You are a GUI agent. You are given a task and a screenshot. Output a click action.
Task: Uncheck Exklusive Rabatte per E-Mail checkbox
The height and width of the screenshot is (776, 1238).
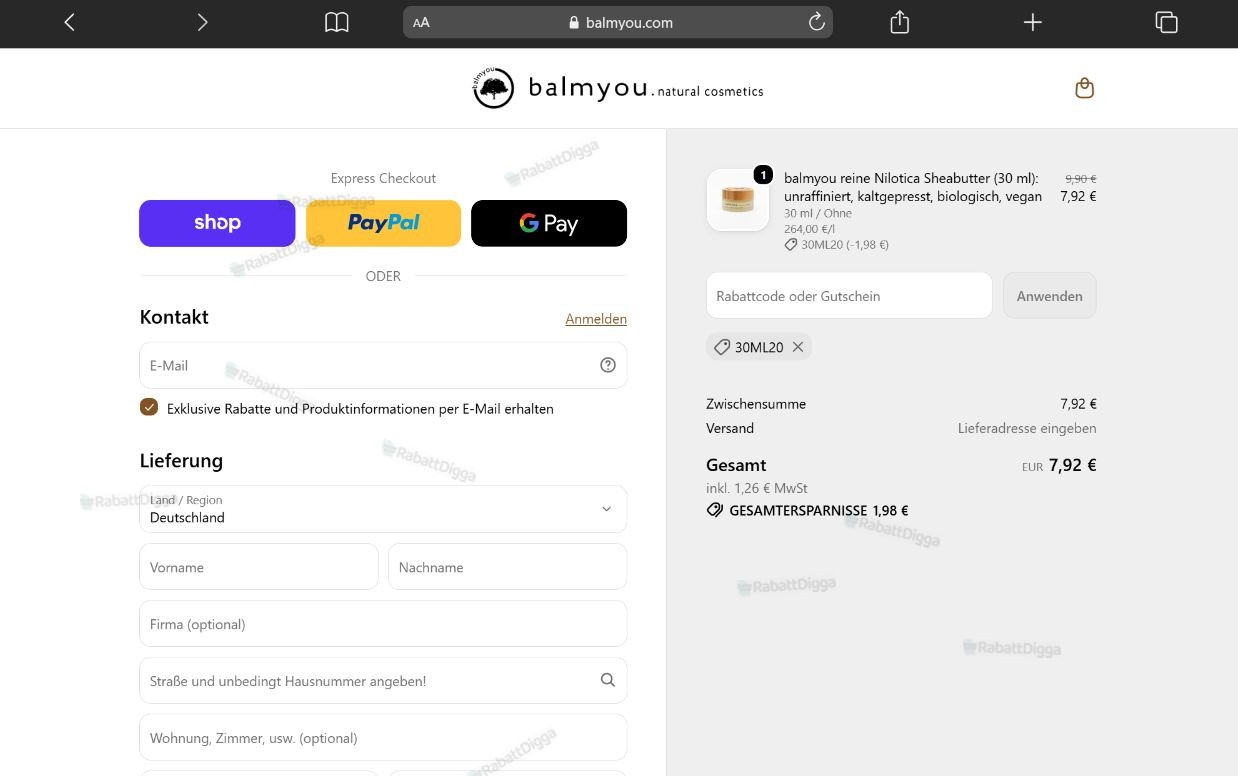coord(149,406)
